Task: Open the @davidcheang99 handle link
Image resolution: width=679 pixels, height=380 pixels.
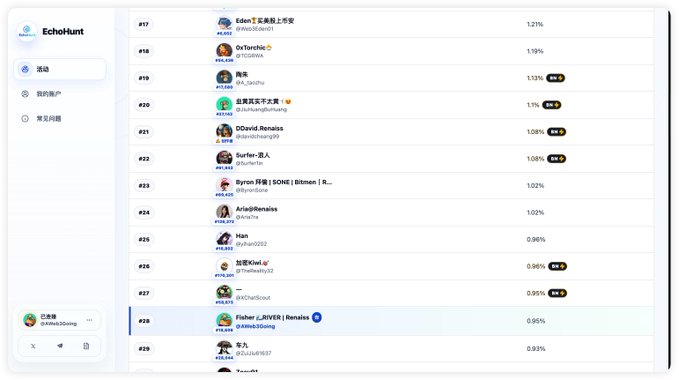Action: [257, 136]
